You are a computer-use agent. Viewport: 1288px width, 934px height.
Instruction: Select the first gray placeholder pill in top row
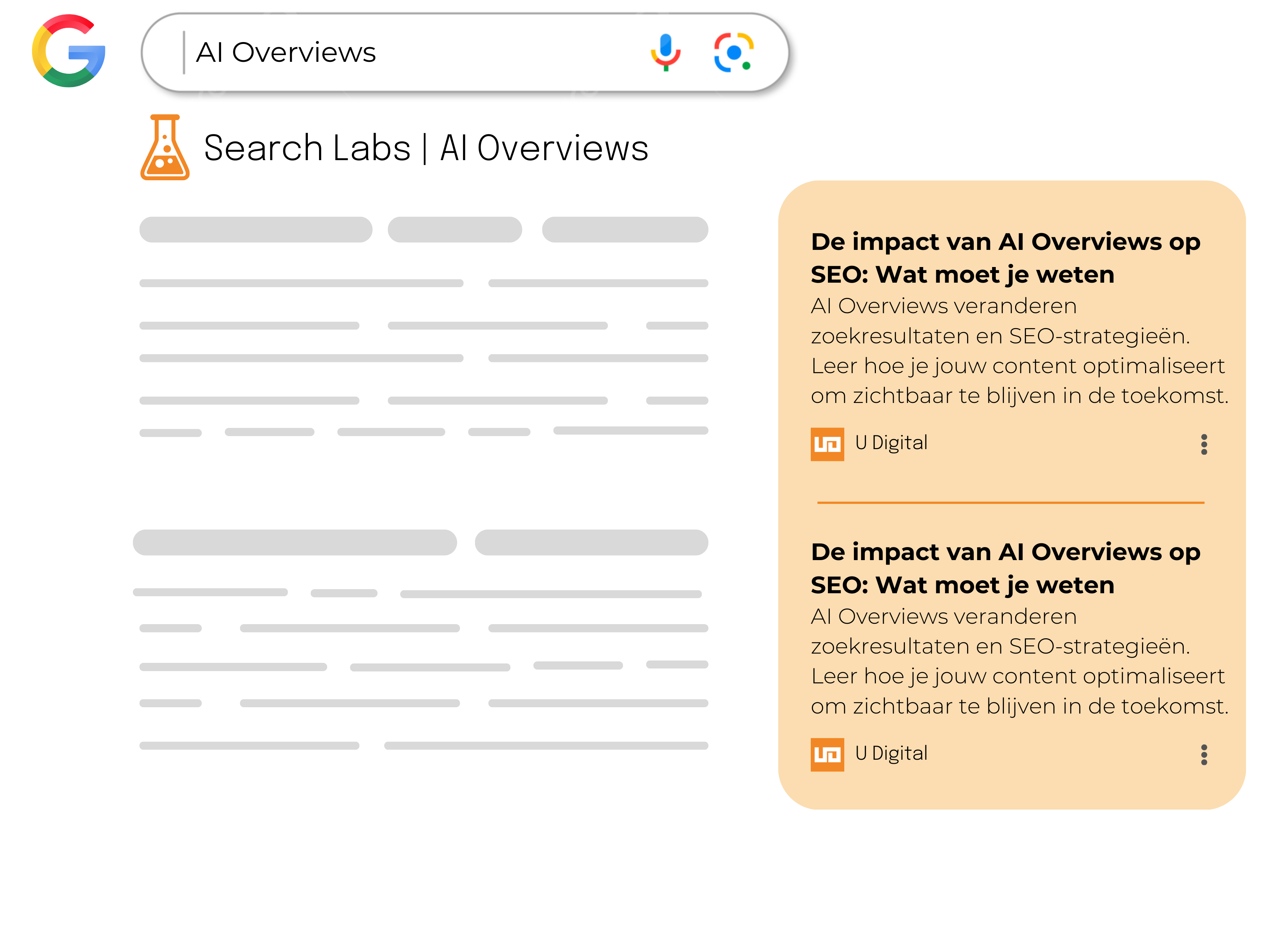[256, 229]
